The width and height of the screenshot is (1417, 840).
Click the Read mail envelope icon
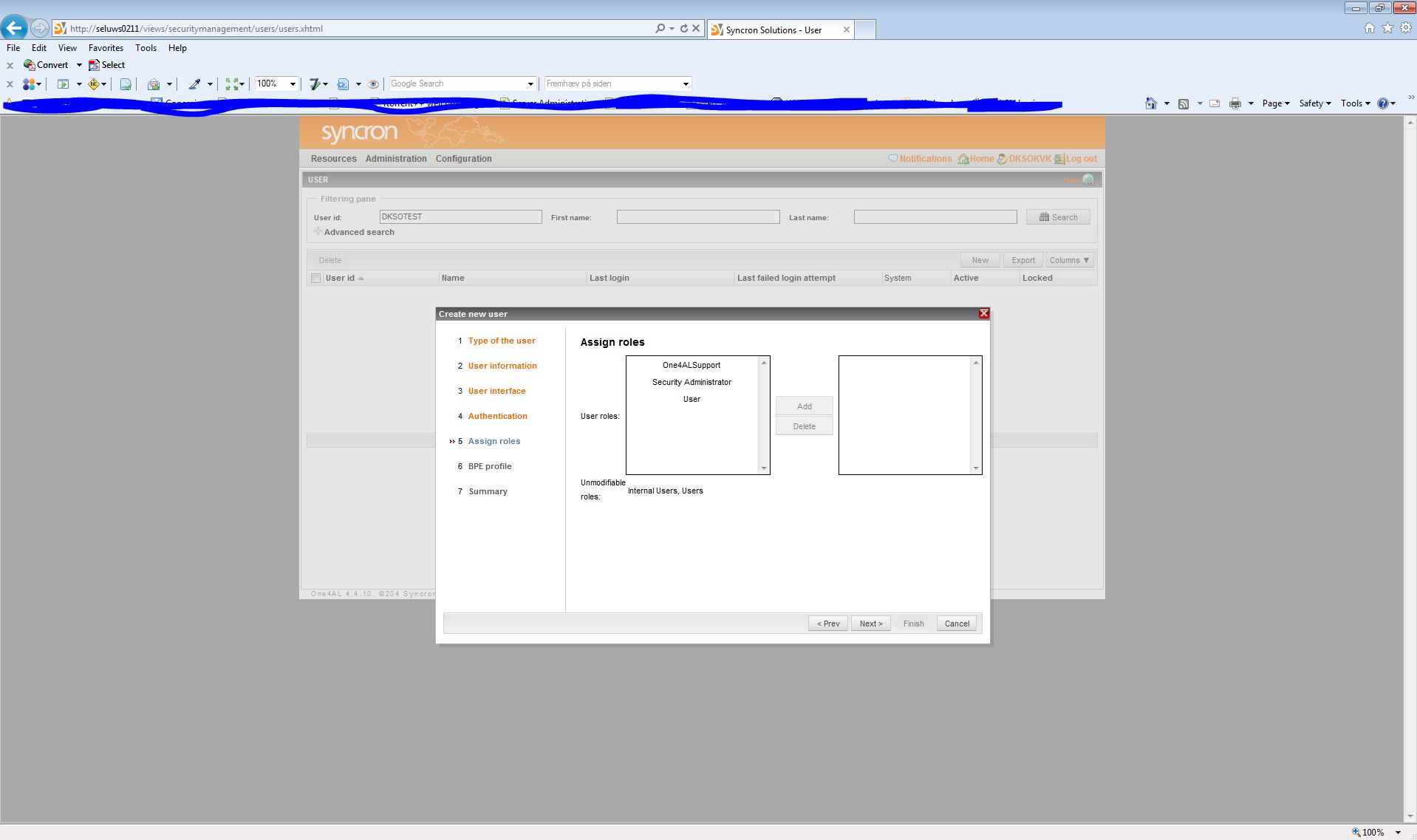tap(1214, 103)
